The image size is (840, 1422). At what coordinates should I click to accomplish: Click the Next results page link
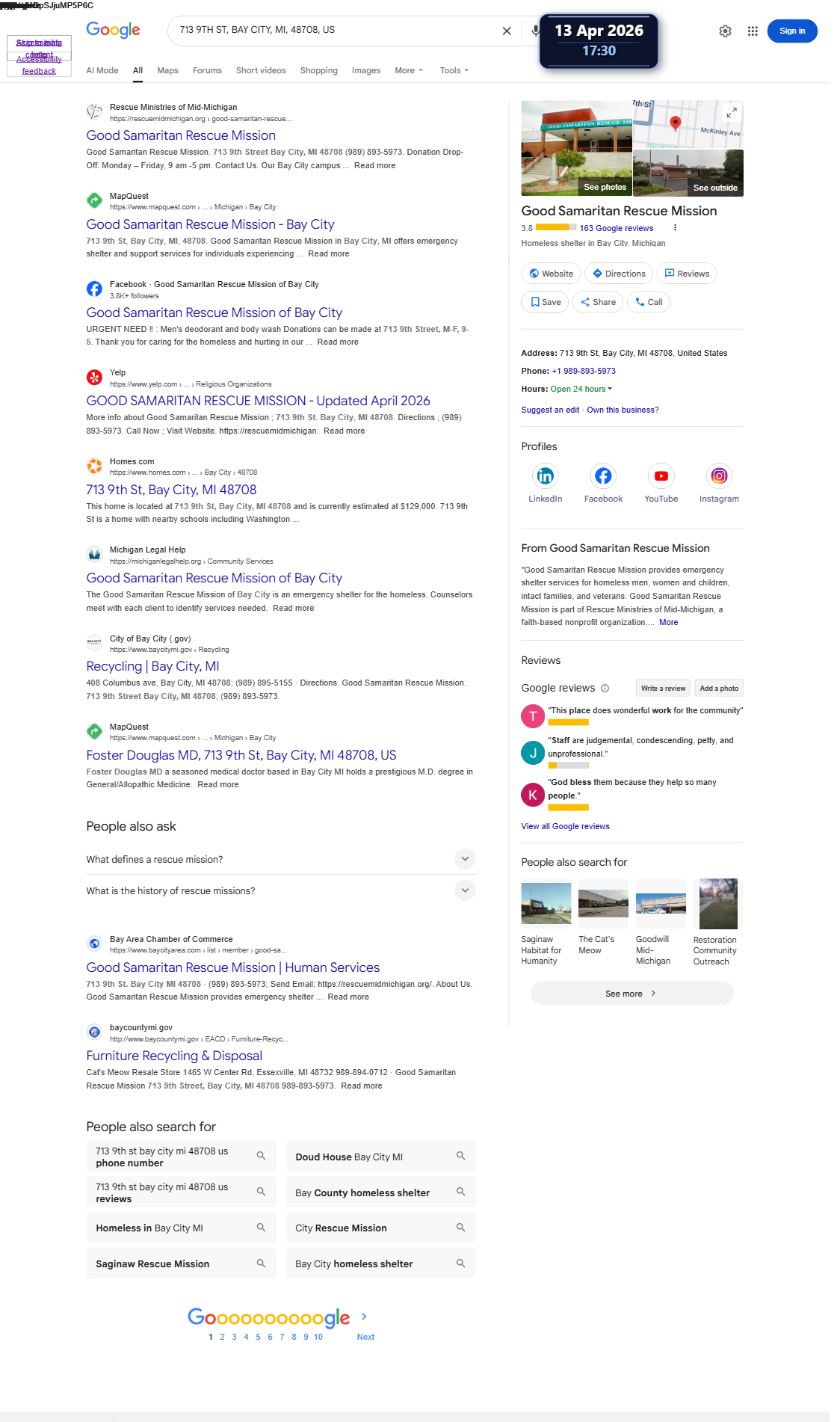(x=365, y=1337)
